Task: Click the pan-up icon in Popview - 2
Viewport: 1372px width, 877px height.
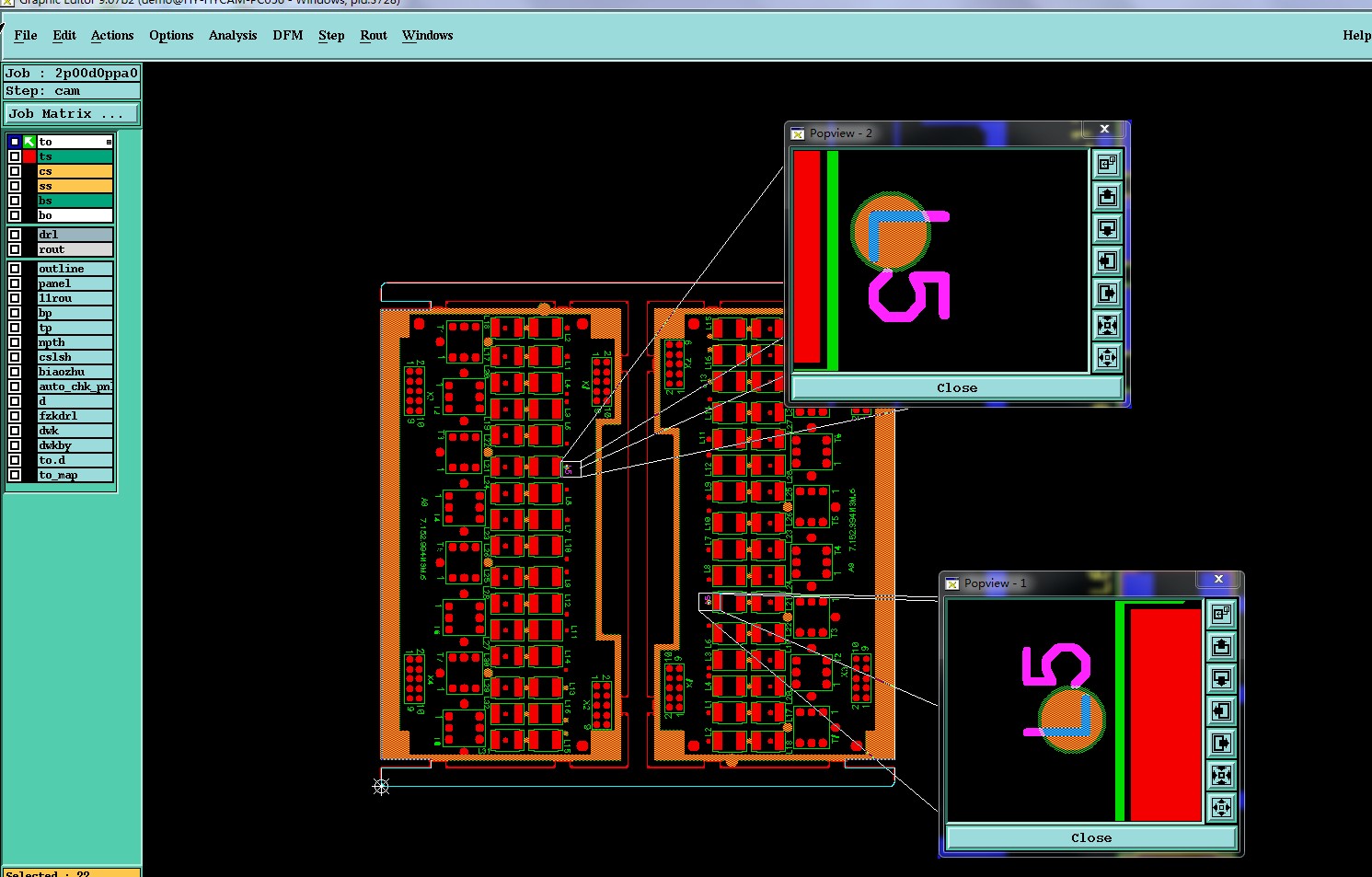Action: coord(1107,197)
